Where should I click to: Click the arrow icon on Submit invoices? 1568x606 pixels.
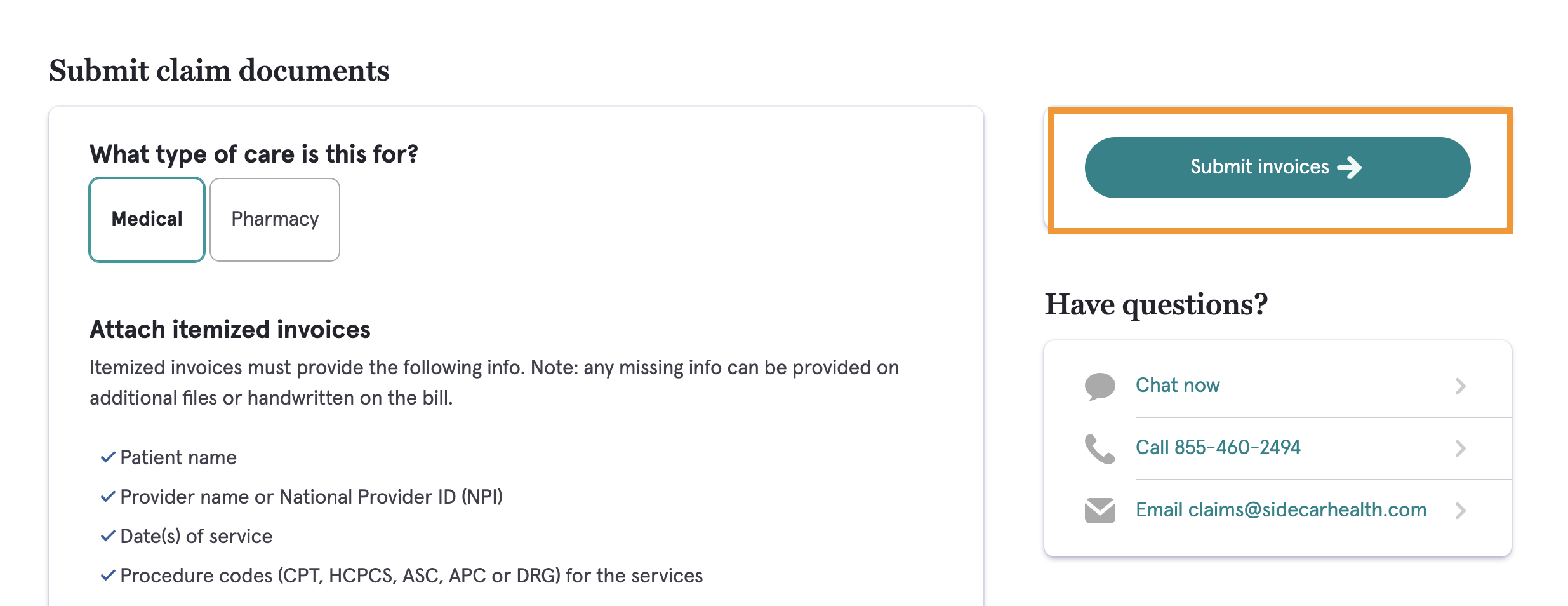click(1350, 168)
